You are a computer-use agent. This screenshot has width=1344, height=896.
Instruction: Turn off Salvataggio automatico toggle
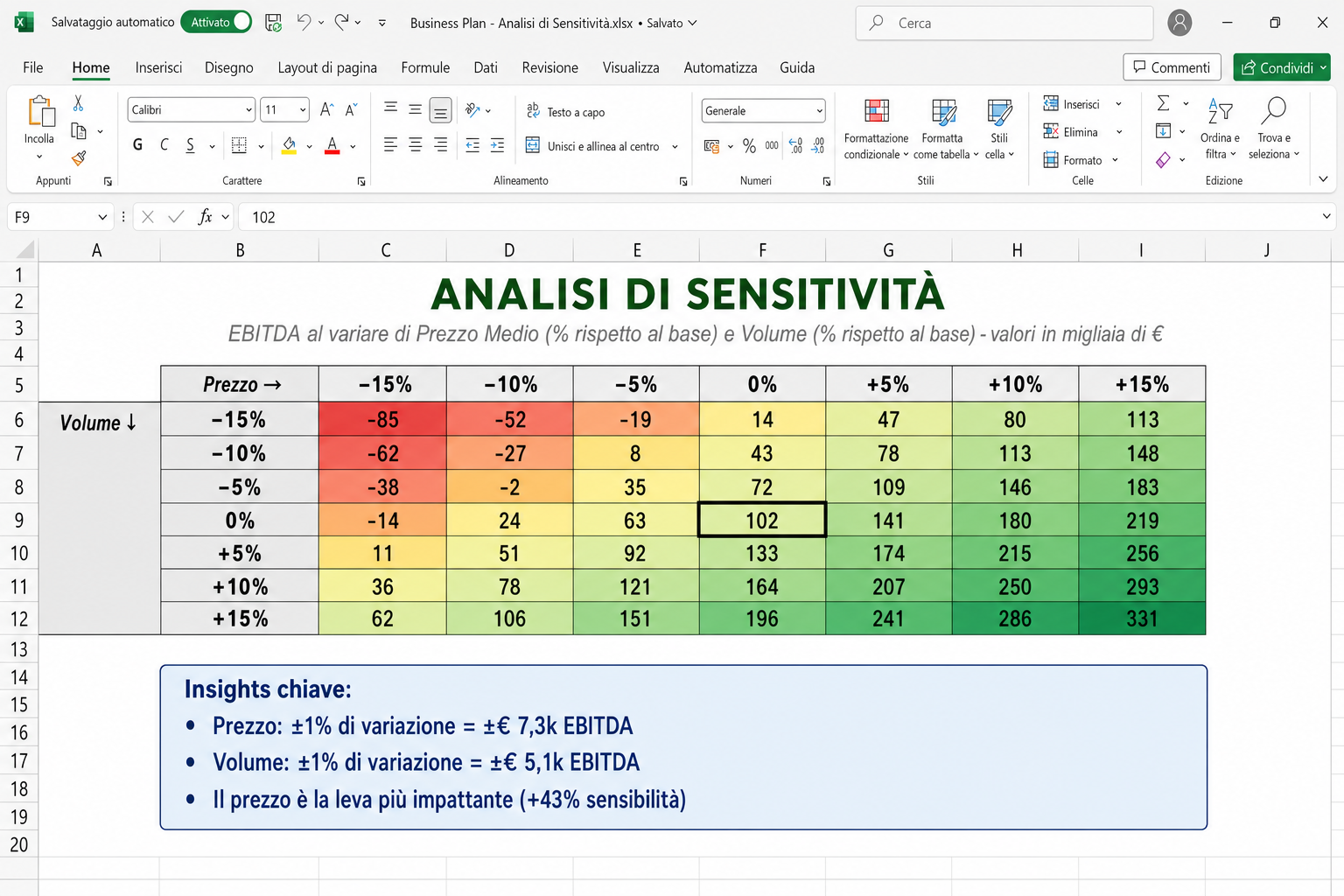pyautogui.click(x=216, y=22)
